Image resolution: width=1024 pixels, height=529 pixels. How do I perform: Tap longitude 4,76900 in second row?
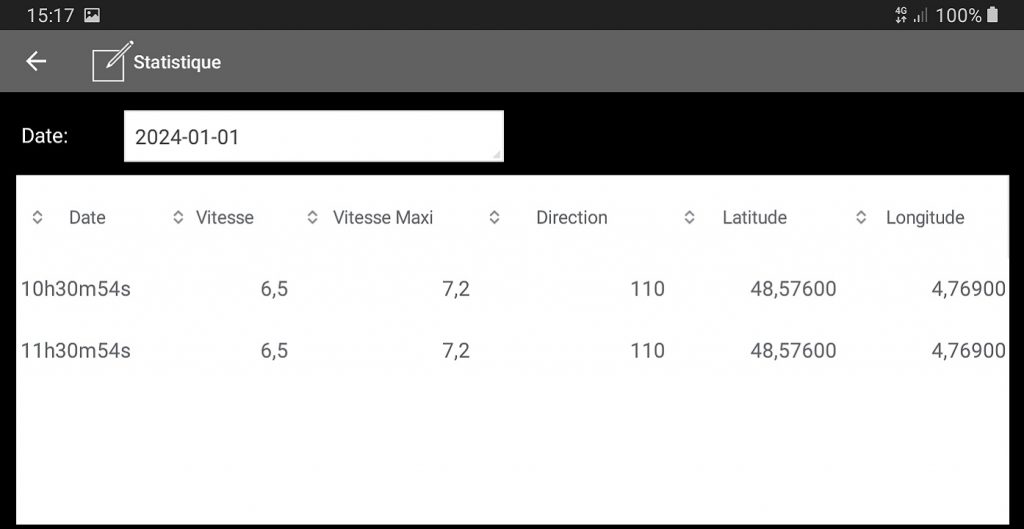968,351
